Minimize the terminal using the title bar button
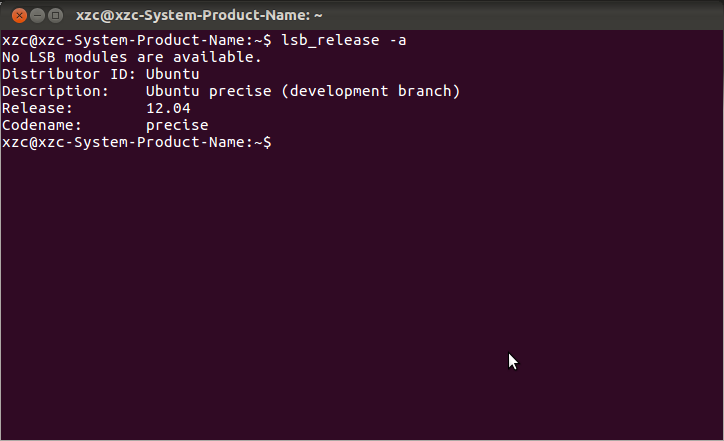 (x=37, y=16)
